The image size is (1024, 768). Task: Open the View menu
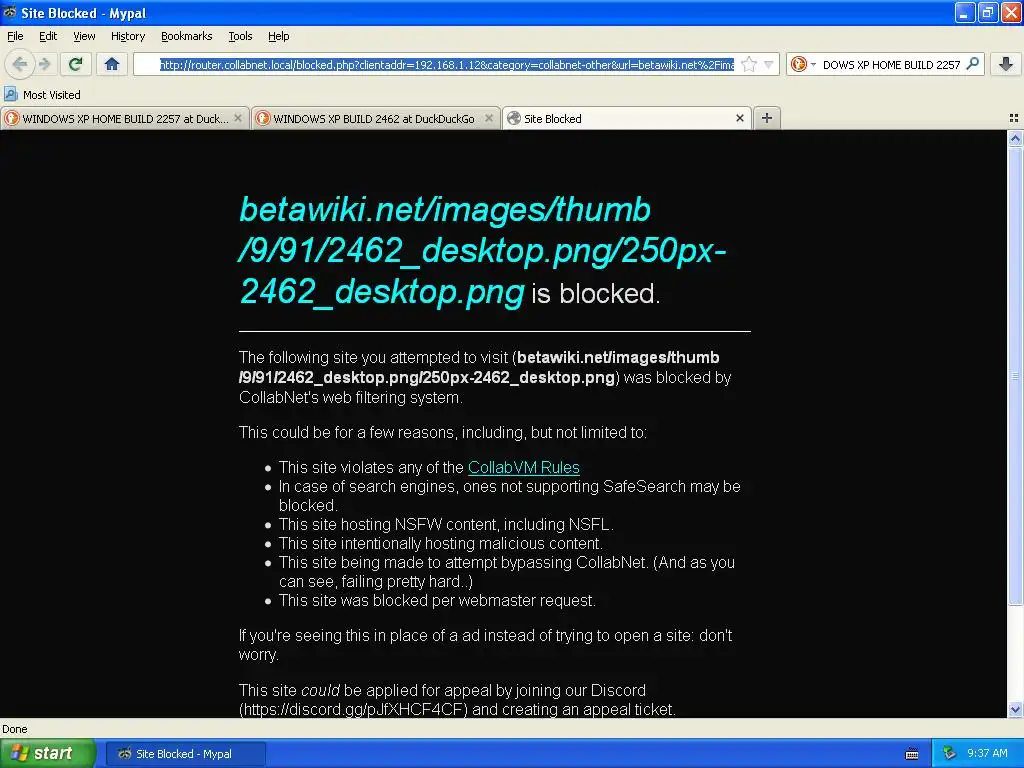tap(84, 36)
